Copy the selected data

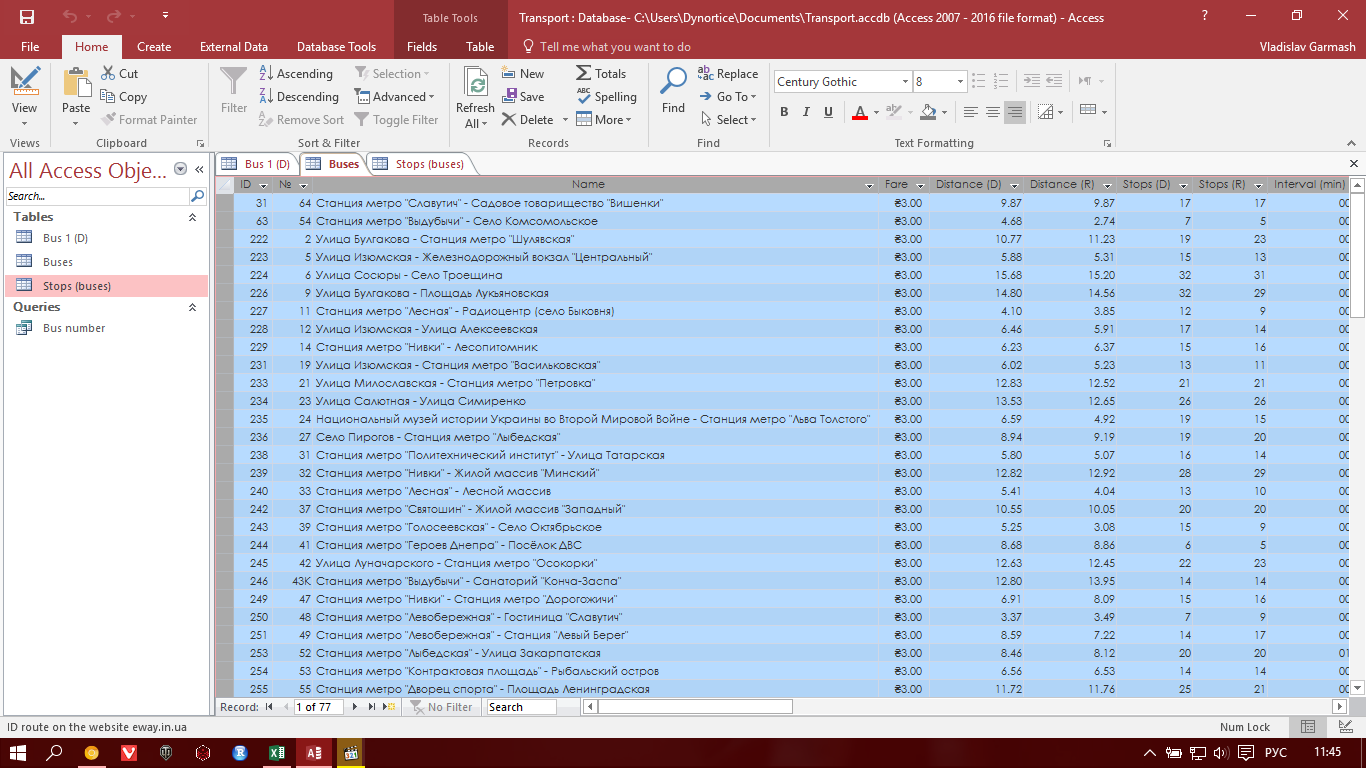tap(124, 97)
